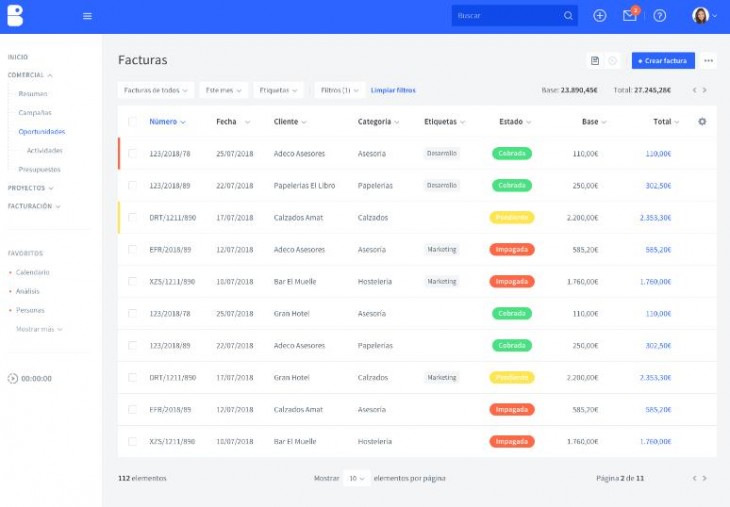Sort by Total column header

coord(666,122)
